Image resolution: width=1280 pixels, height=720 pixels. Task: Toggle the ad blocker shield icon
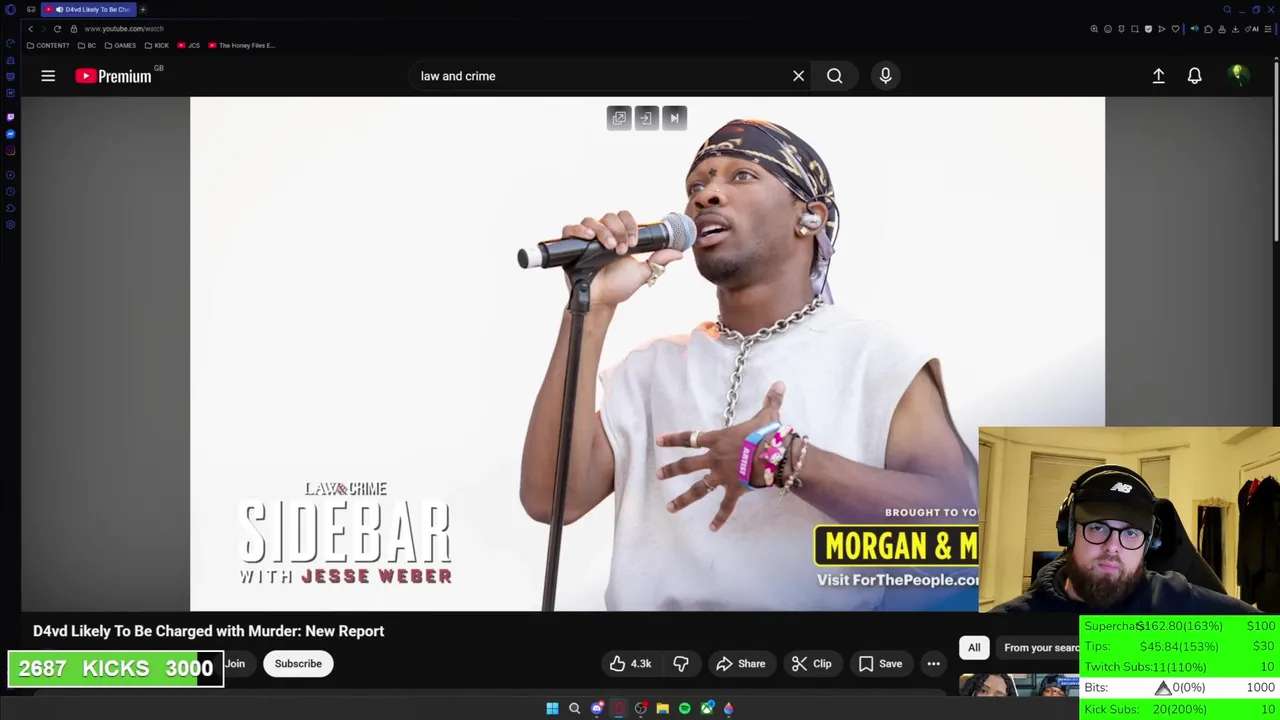coord(1148,29)
